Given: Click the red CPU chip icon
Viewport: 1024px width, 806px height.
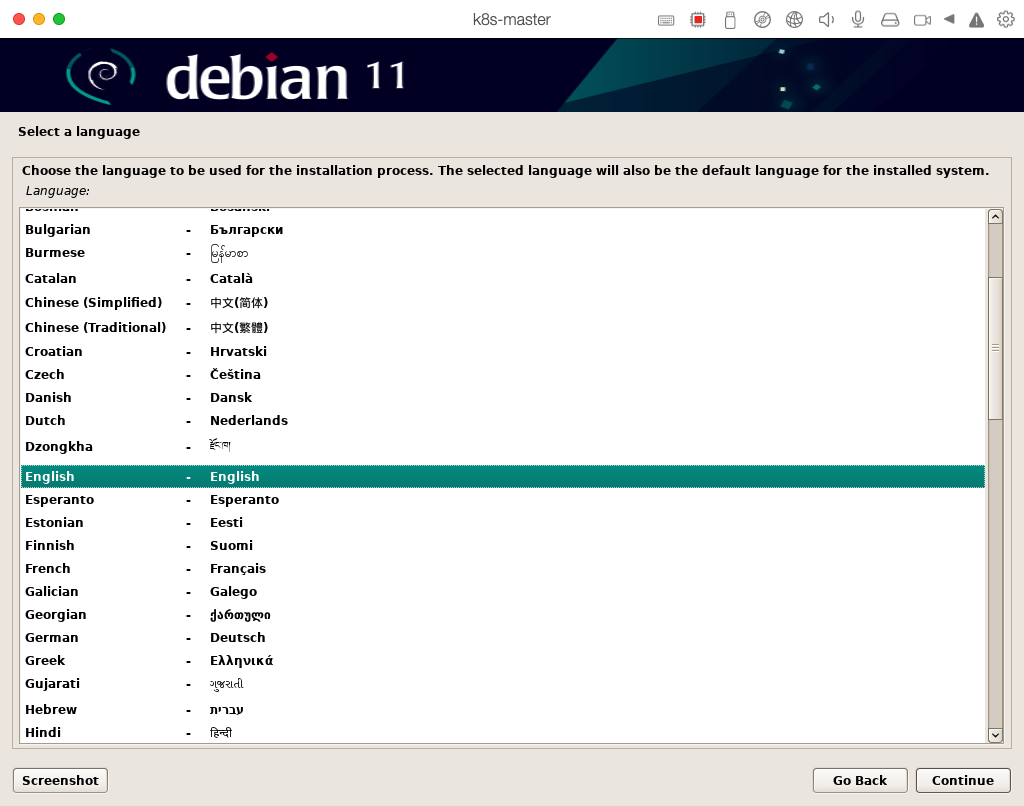Looking at the screenshot, I should (x=697, y=20).
